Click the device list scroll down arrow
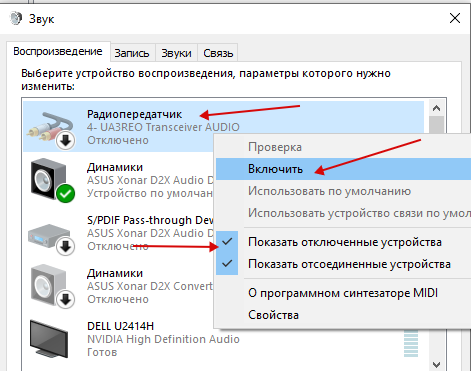 point(436,364)
